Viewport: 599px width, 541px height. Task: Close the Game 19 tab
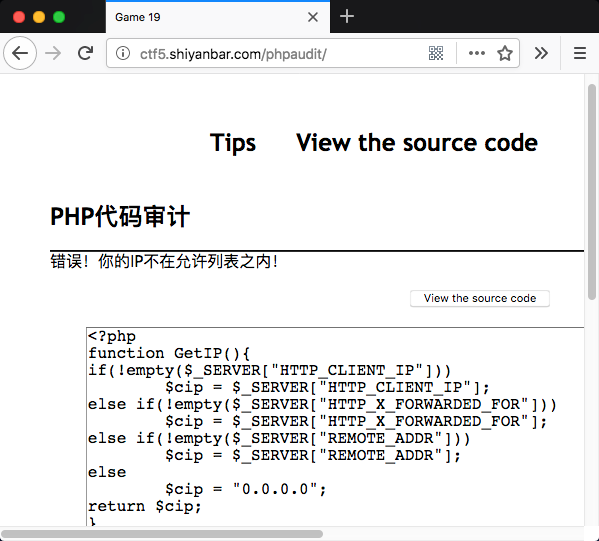coord(313,17)
